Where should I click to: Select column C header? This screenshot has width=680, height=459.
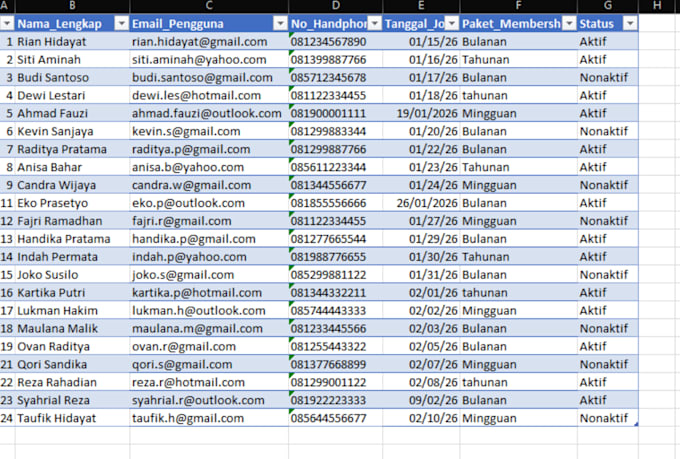(x=209, y=6)
